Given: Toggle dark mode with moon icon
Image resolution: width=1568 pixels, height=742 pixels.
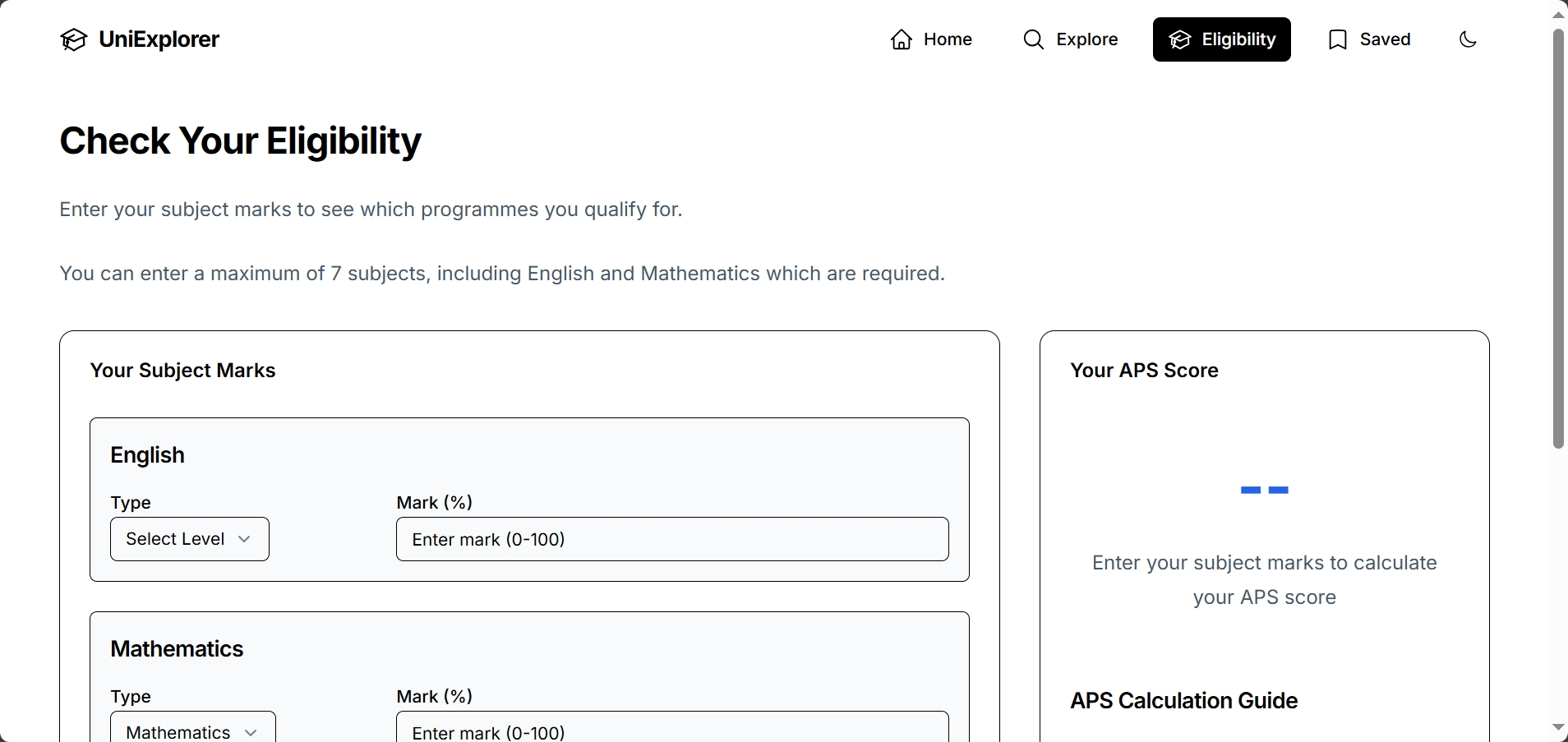Looking at the screenshot, I should point(1468,39).
